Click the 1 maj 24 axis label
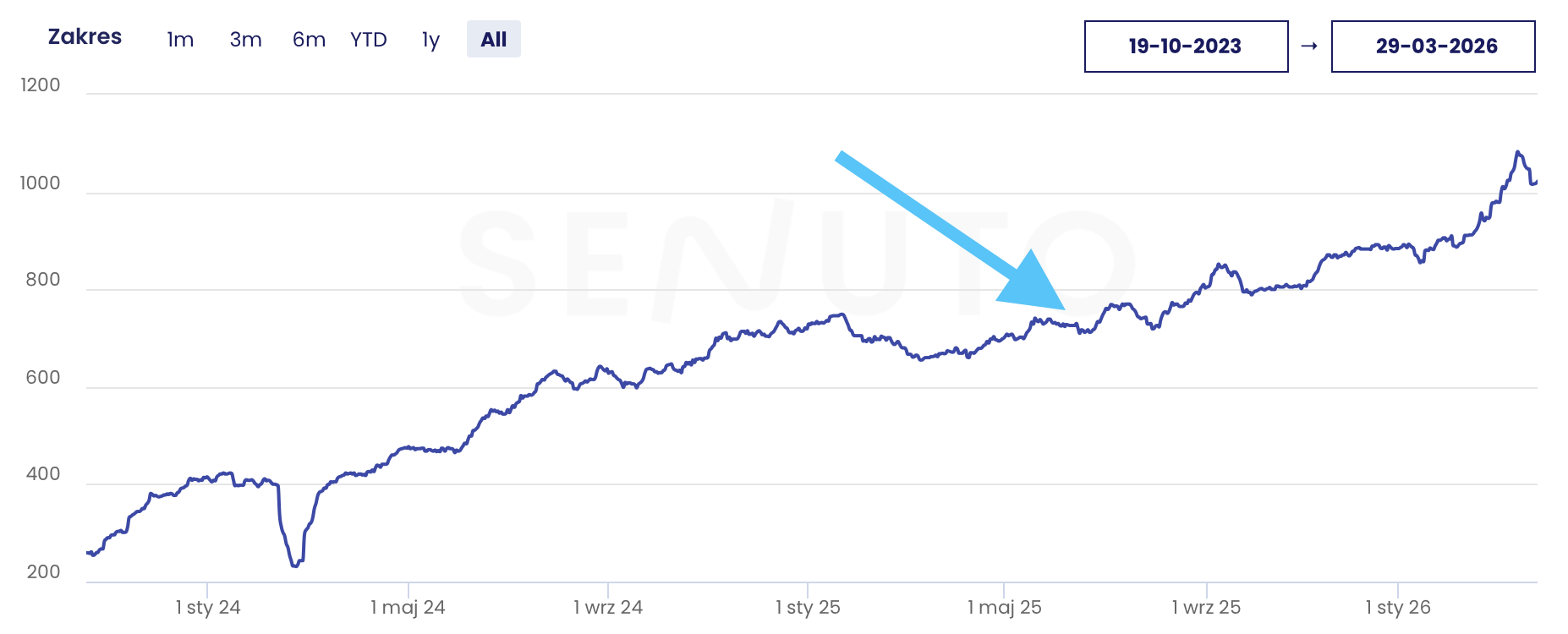The height and width of the screenshot is (634, 1568). (408, 608)
